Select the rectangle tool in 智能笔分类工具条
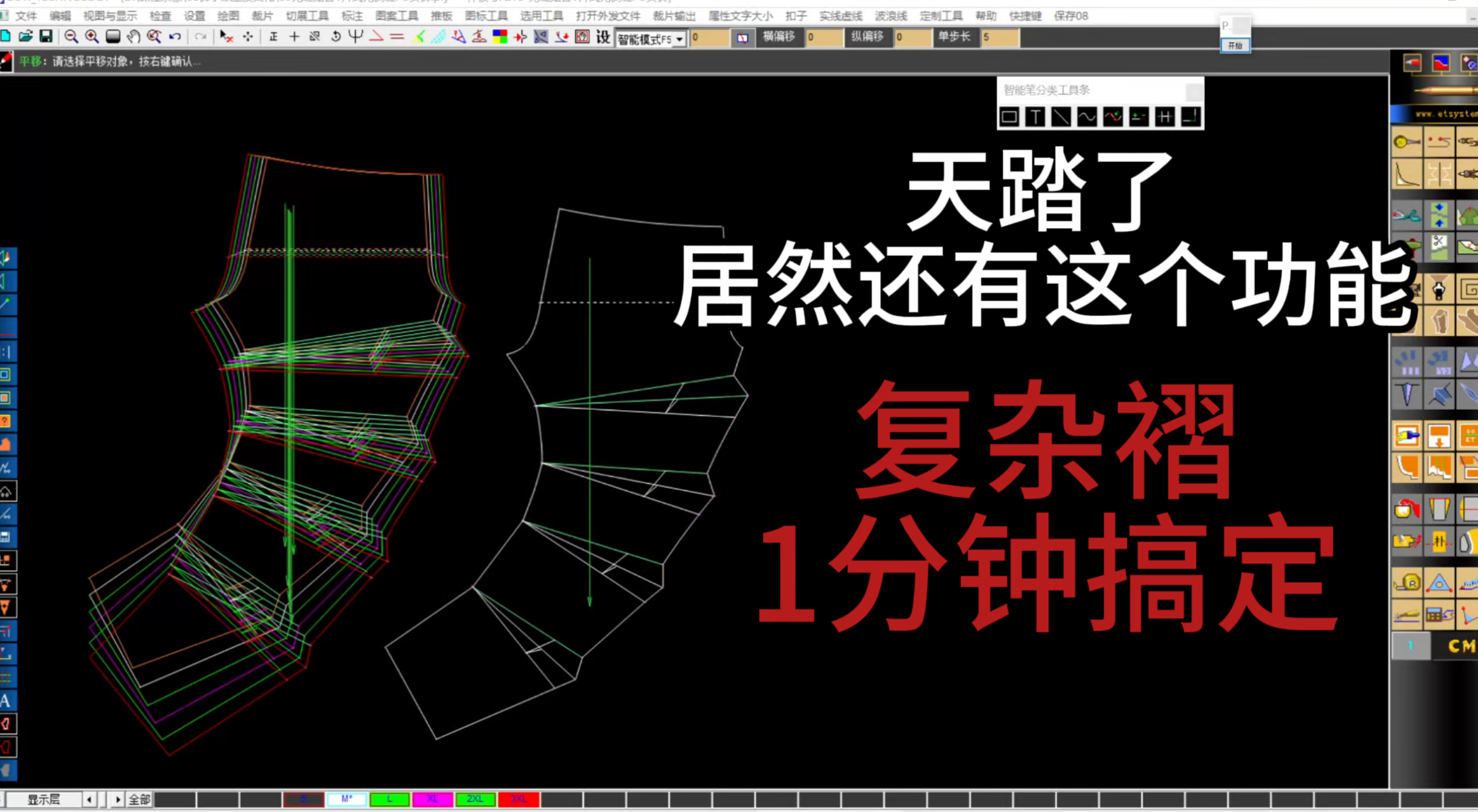1478x812 pixels. 1010,117
